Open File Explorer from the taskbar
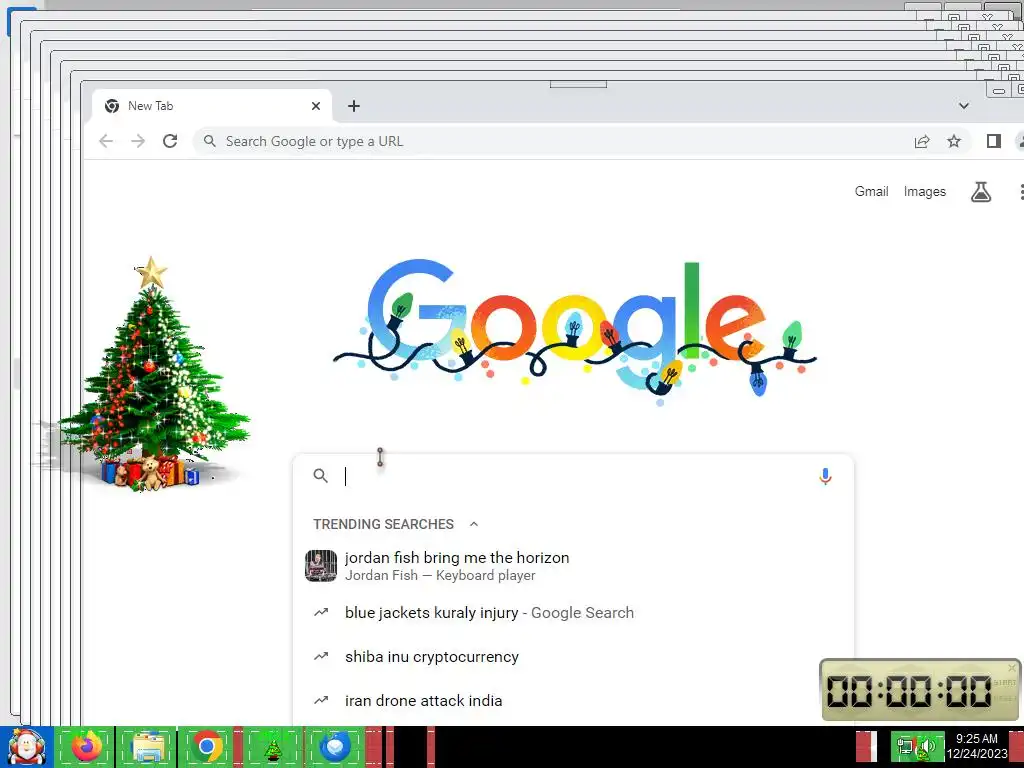Image resolution: width=1024 pixels, height=768 pixels. (147, 746)
